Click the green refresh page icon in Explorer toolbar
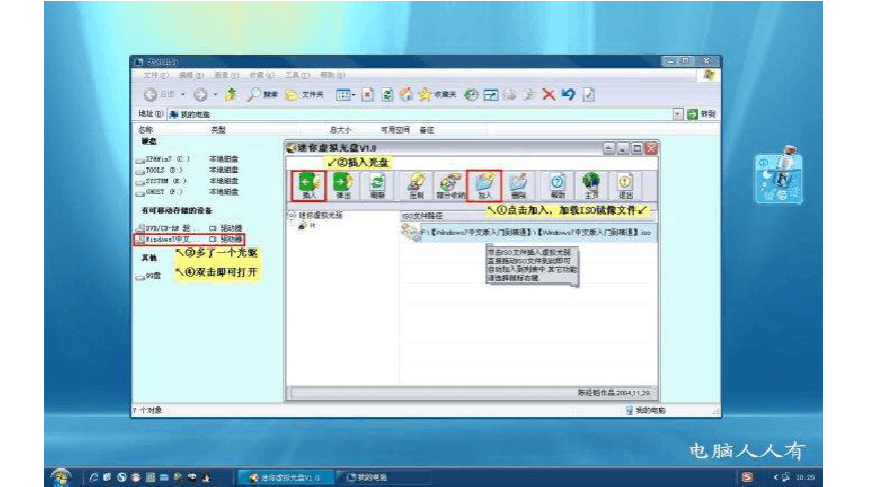The height and width of the screenshot is (487, 893). point(387,95)
